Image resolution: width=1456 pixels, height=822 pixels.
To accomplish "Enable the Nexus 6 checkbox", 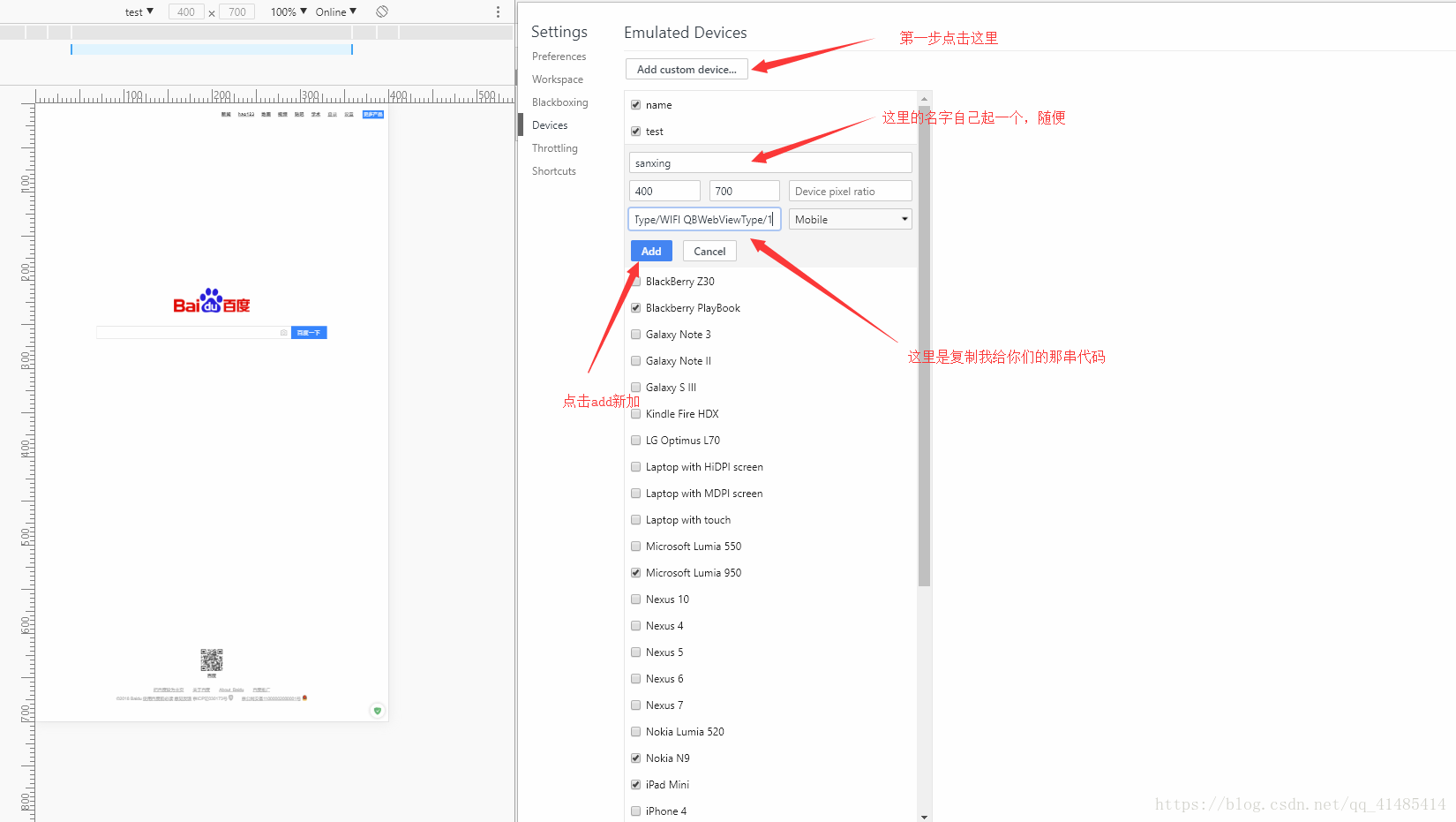I will [635, 678].
